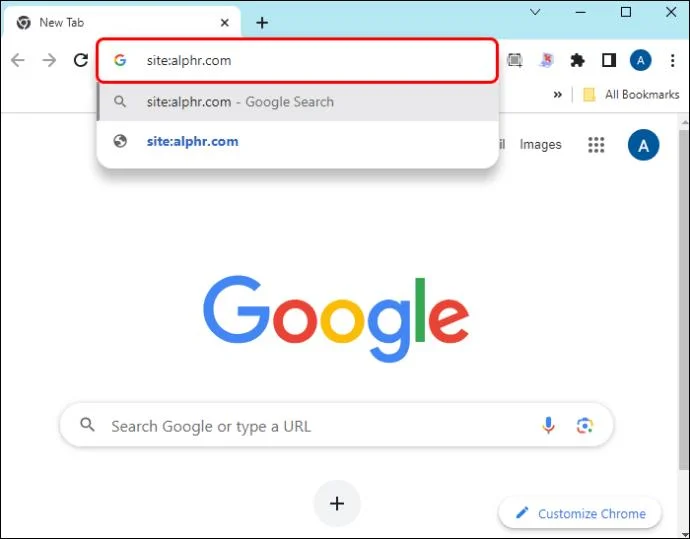Expand the hidden bookmarks chevron

(558, 95)
